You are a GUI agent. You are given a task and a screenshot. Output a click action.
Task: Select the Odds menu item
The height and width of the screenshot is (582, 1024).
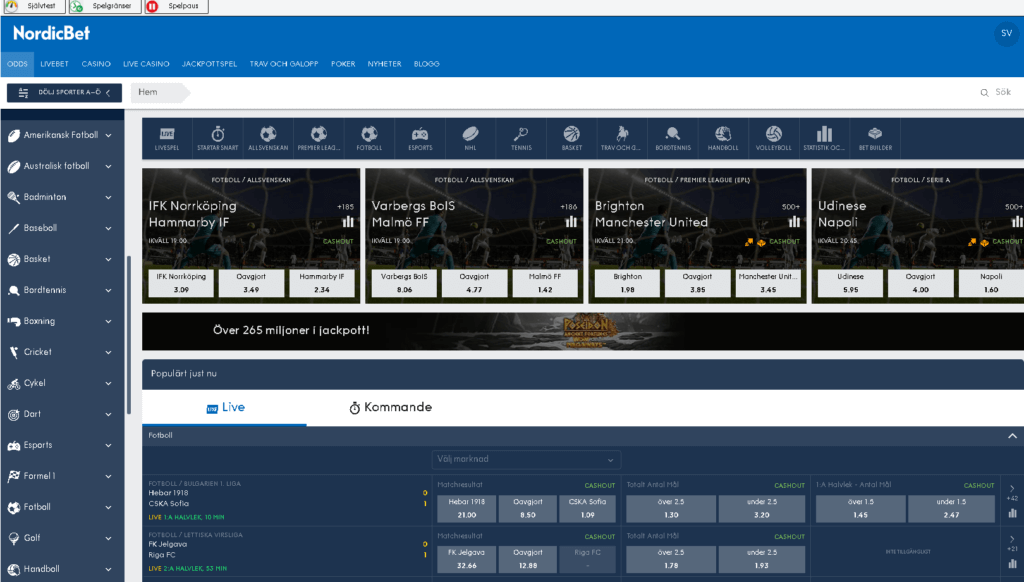(17, 64)
